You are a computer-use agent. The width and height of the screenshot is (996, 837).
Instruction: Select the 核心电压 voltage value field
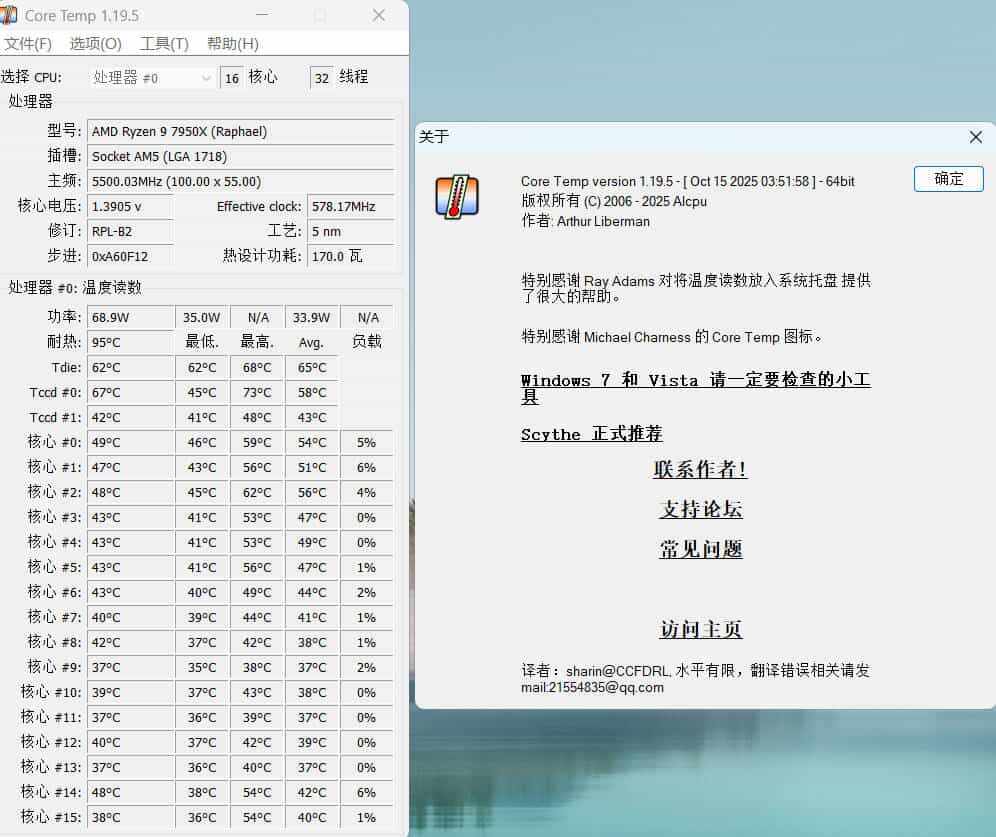pos(130,206)
